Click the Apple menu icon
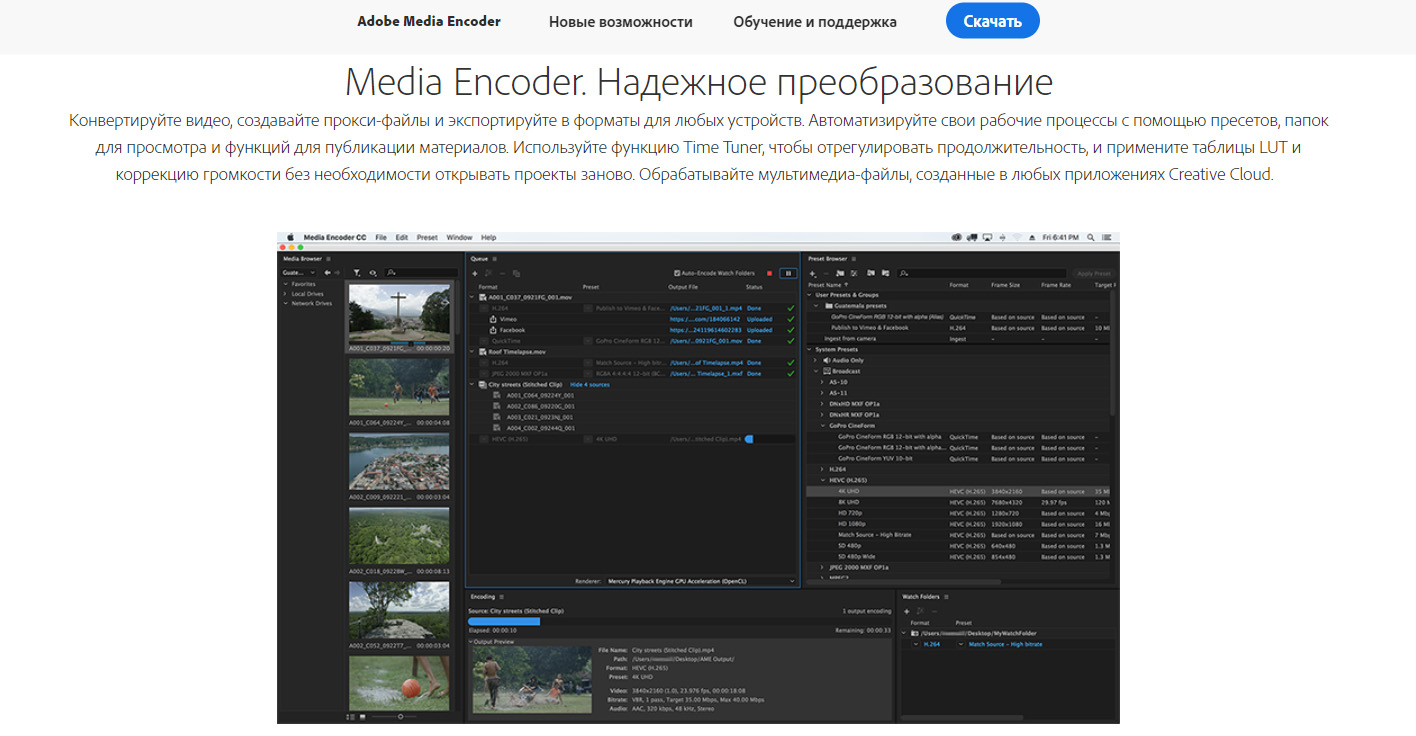 click(x=290, y=238)
